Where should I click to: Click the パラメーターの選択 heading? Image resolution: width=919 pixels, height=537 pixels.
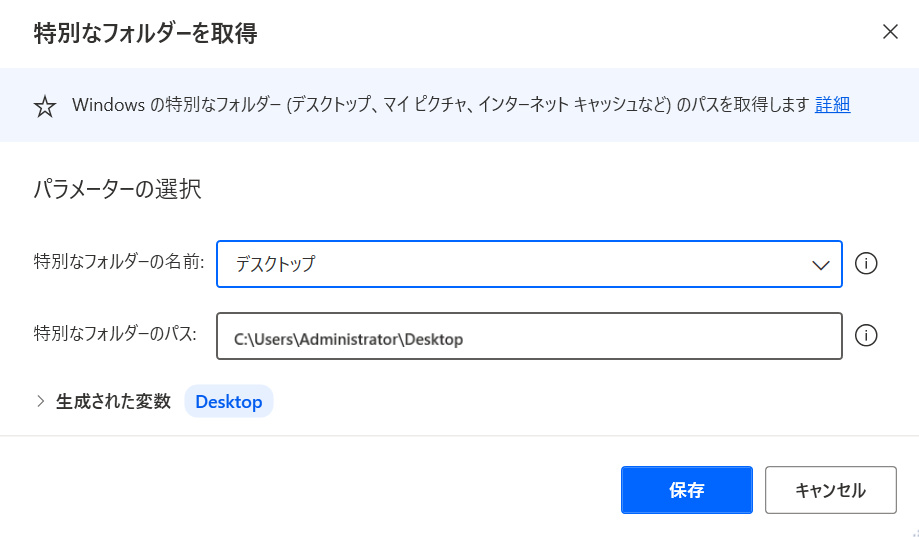[x=117, y=189]
